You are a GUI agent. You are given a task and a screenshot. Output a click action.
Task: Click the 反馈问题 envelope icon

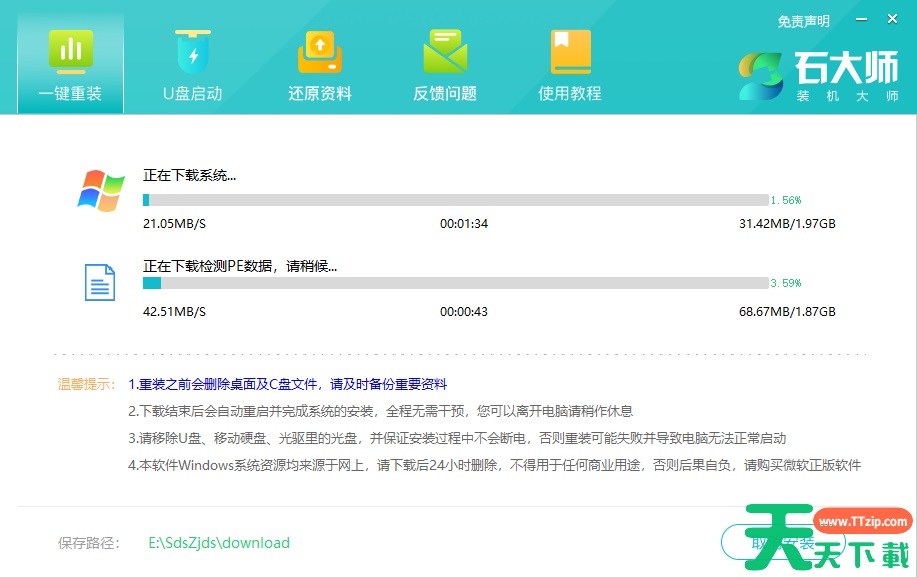(444, 52)
